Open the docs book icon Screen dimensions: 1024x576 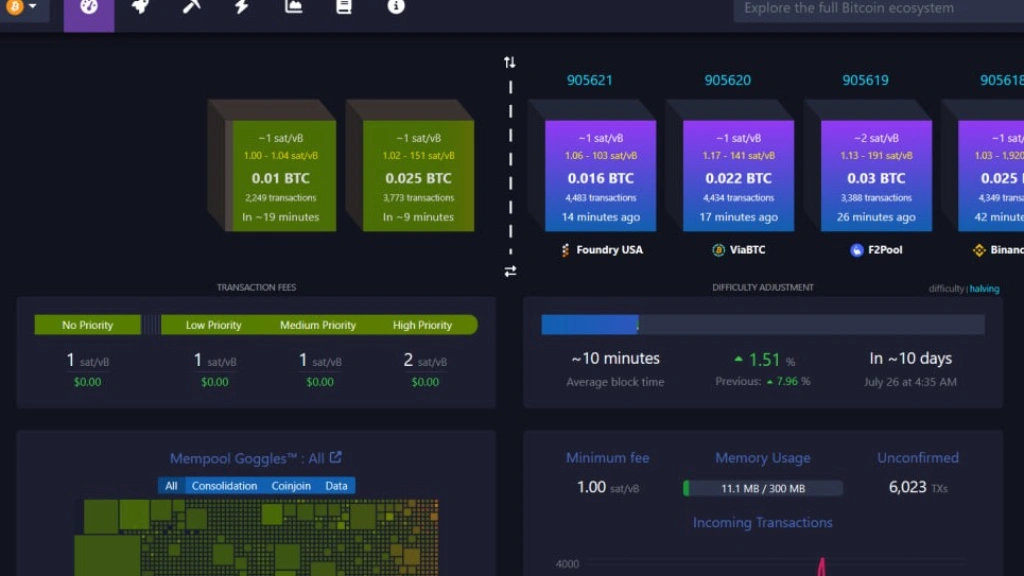pos(344,7)
